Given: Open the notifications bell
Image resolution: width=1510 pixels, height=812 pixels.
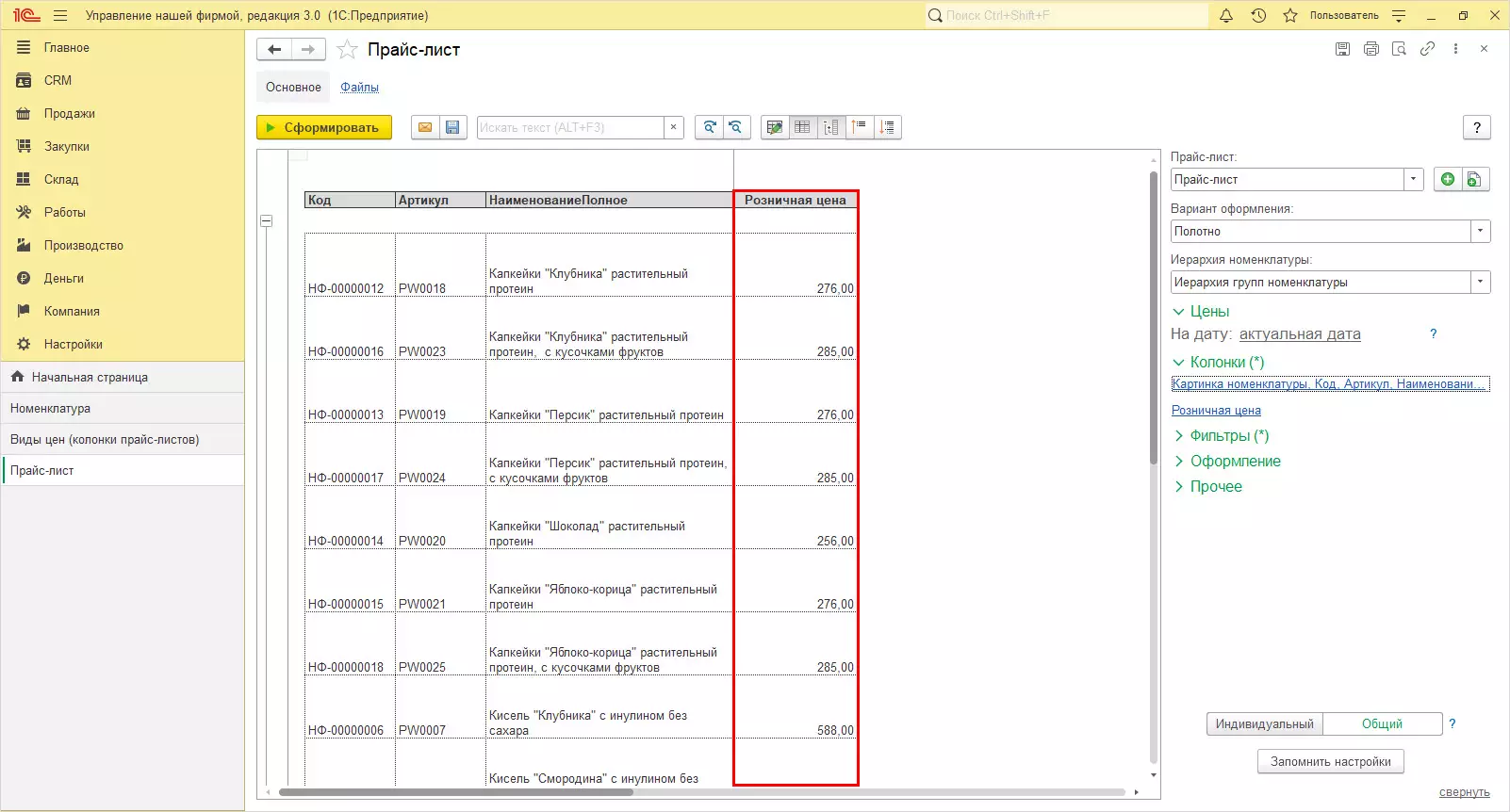Looking at the screenshot, I should point(1226,15).
